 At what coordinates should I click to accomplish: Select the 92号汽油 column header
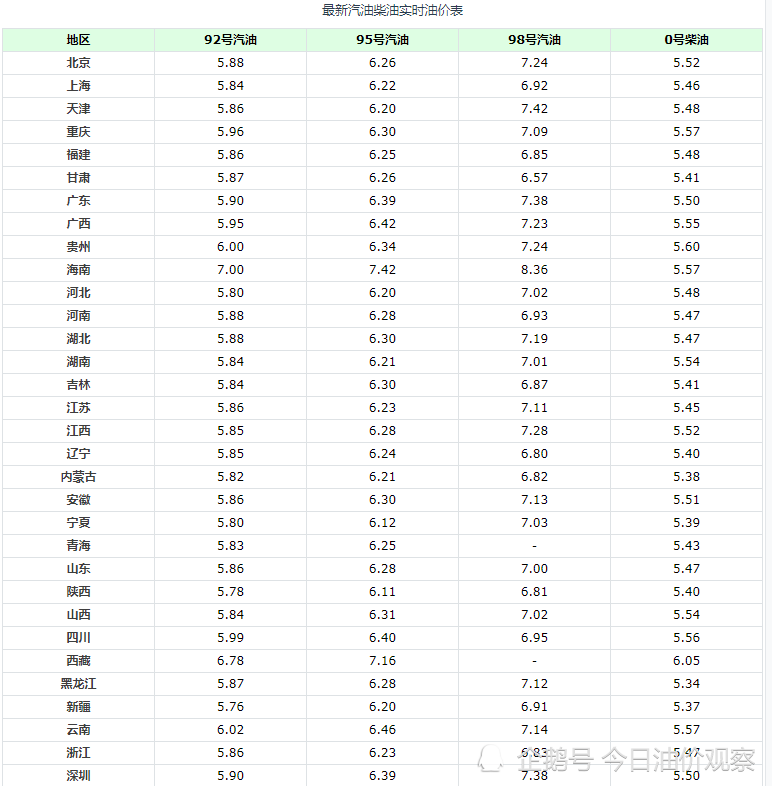pos(230,40)
